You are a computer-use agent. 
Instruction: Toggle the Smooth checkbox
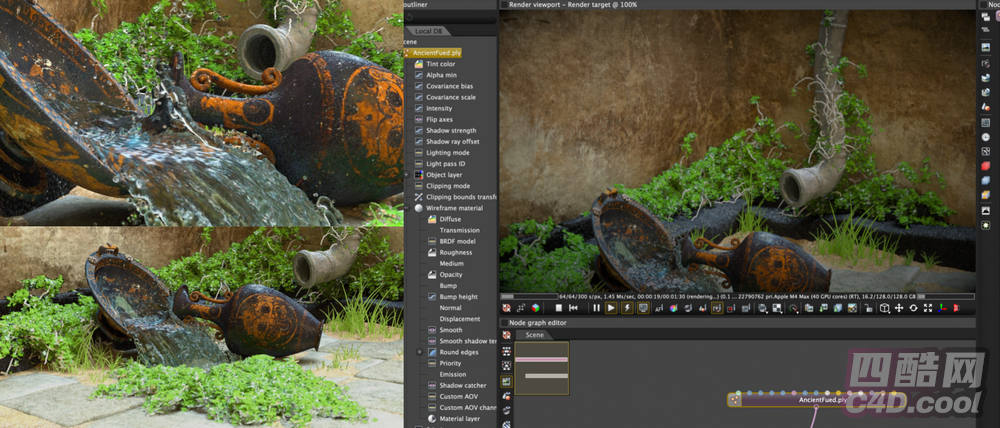(x=432, y=330)
